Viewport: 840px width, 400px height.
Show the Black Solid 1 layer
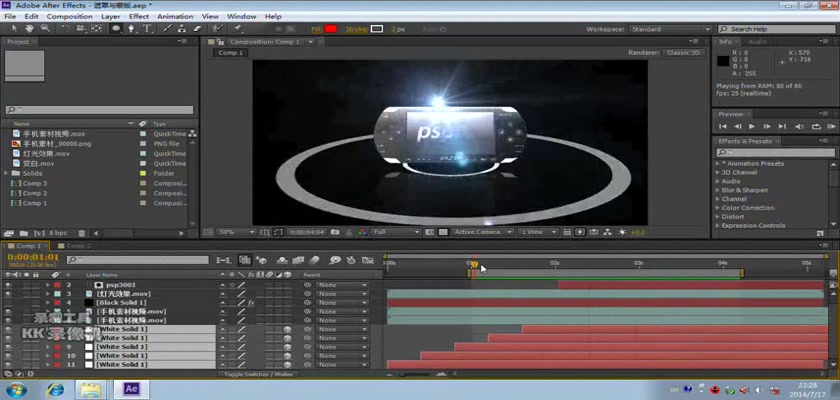(8, 303)
